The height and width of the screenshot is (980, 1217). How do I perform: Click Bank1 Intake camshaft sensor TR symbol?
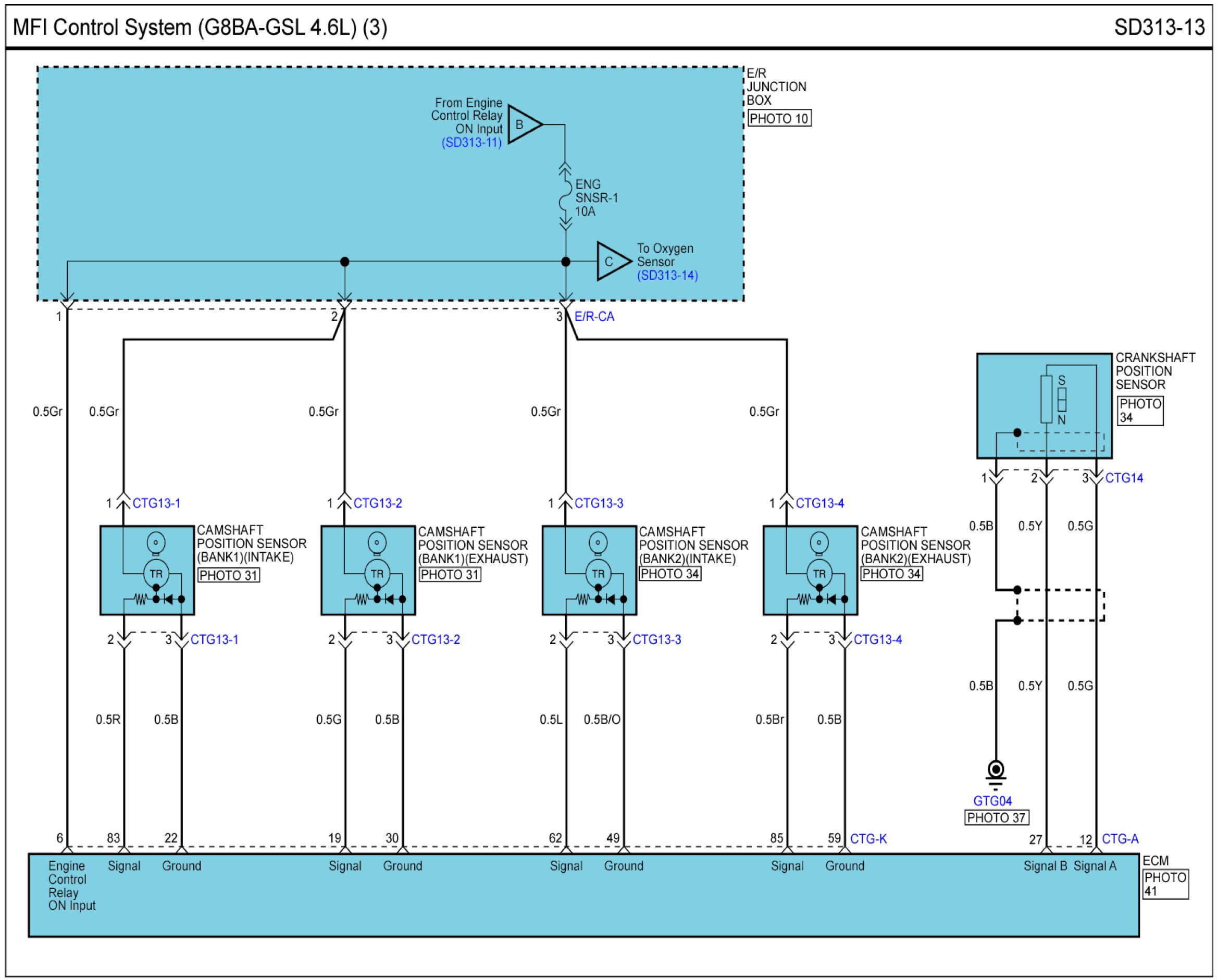point(156,574)
